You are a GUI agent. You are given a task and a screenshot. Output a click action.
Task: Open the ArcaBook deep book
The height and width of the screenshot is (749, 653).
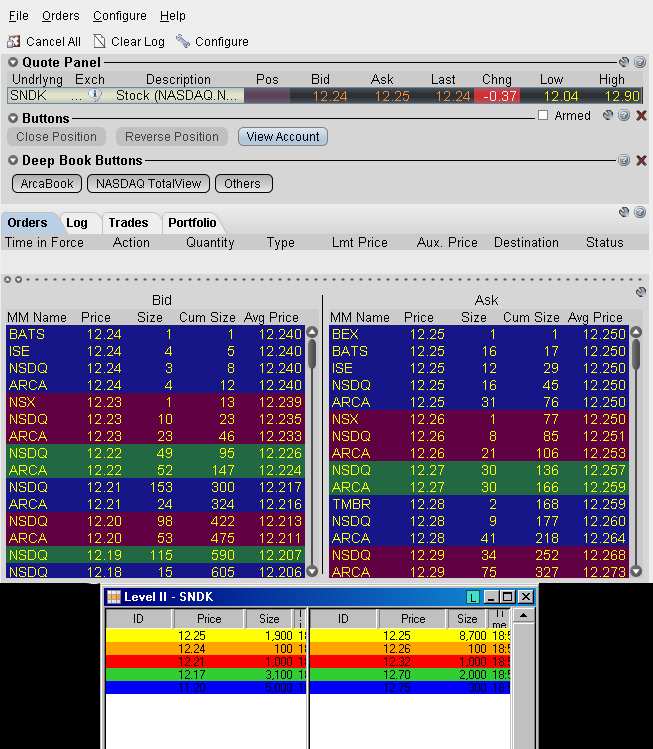click(x=47, y=183)
